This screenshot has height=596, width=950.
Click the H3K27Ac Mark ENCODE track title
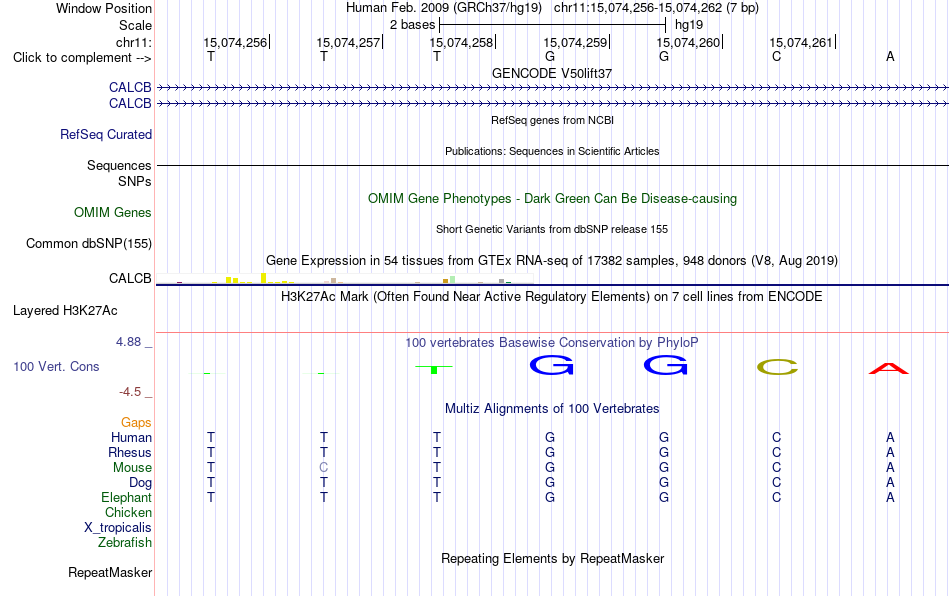552,297
